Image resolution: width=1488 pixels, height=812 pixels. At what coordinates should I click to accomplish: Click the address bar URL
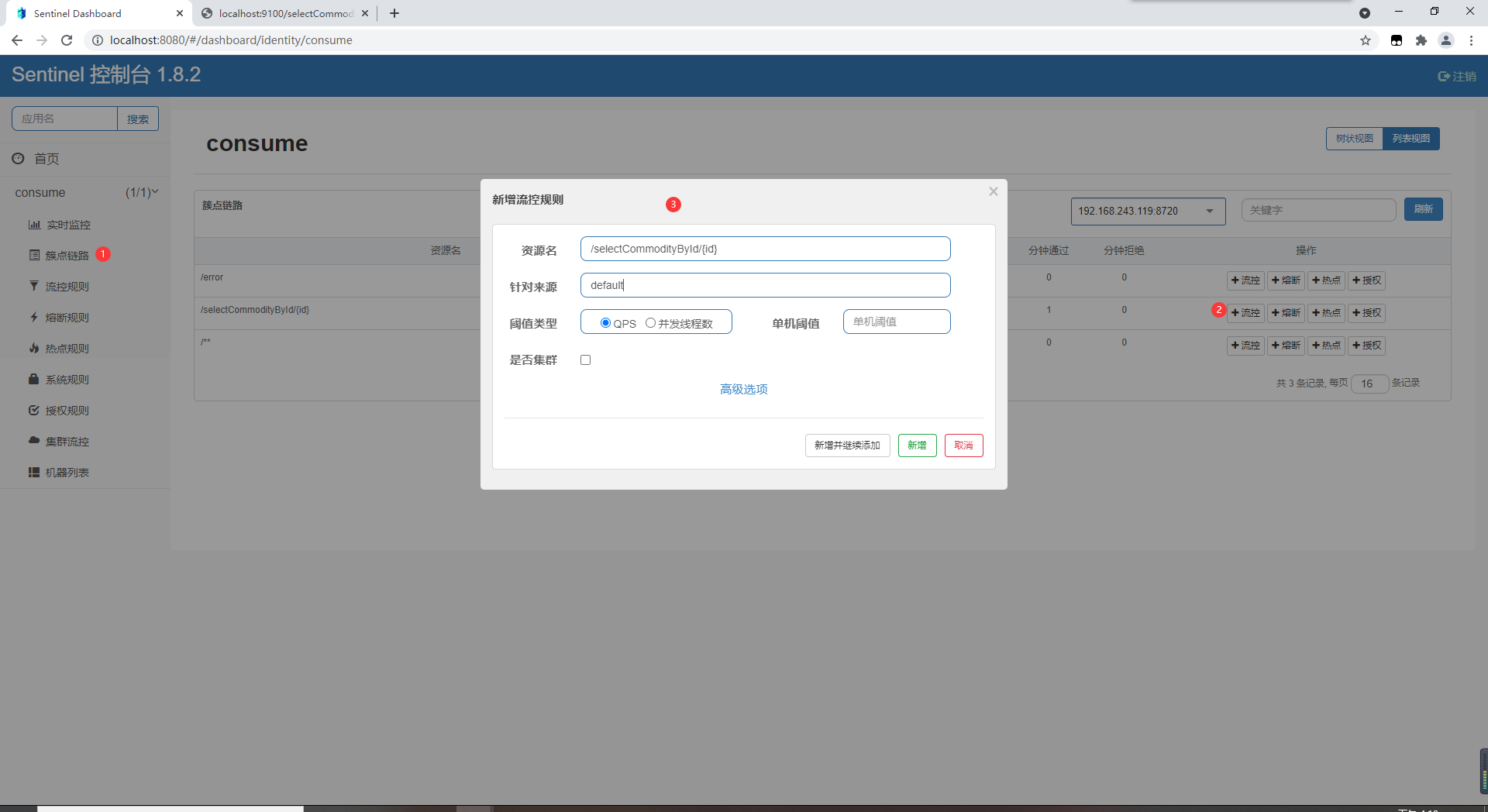point(231,40)
